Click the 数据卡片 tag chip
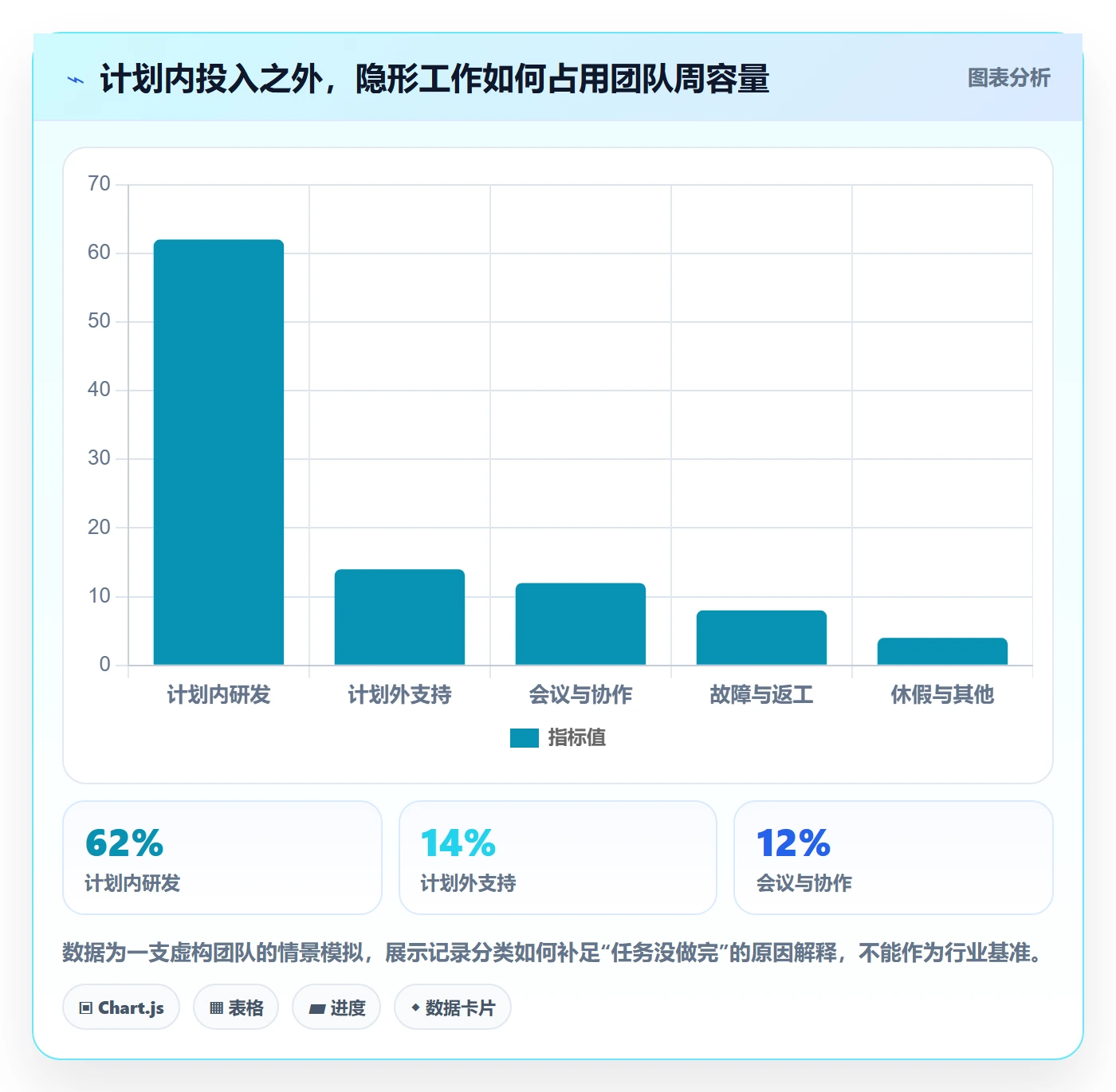 pyautogui.click(x=453, y=1008)
